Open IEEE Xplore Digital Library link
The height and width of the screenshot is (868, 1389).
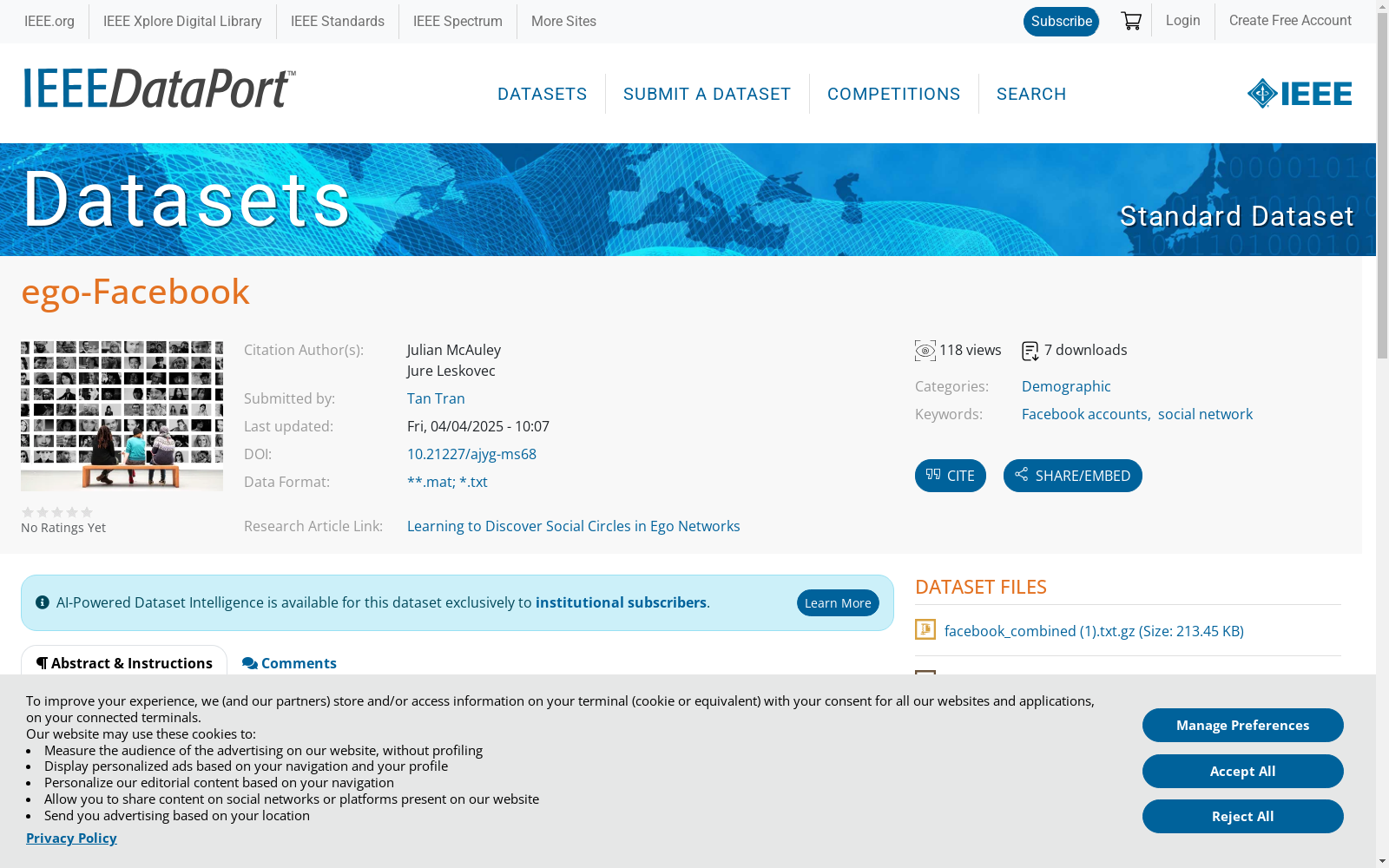tap(182, 21)
